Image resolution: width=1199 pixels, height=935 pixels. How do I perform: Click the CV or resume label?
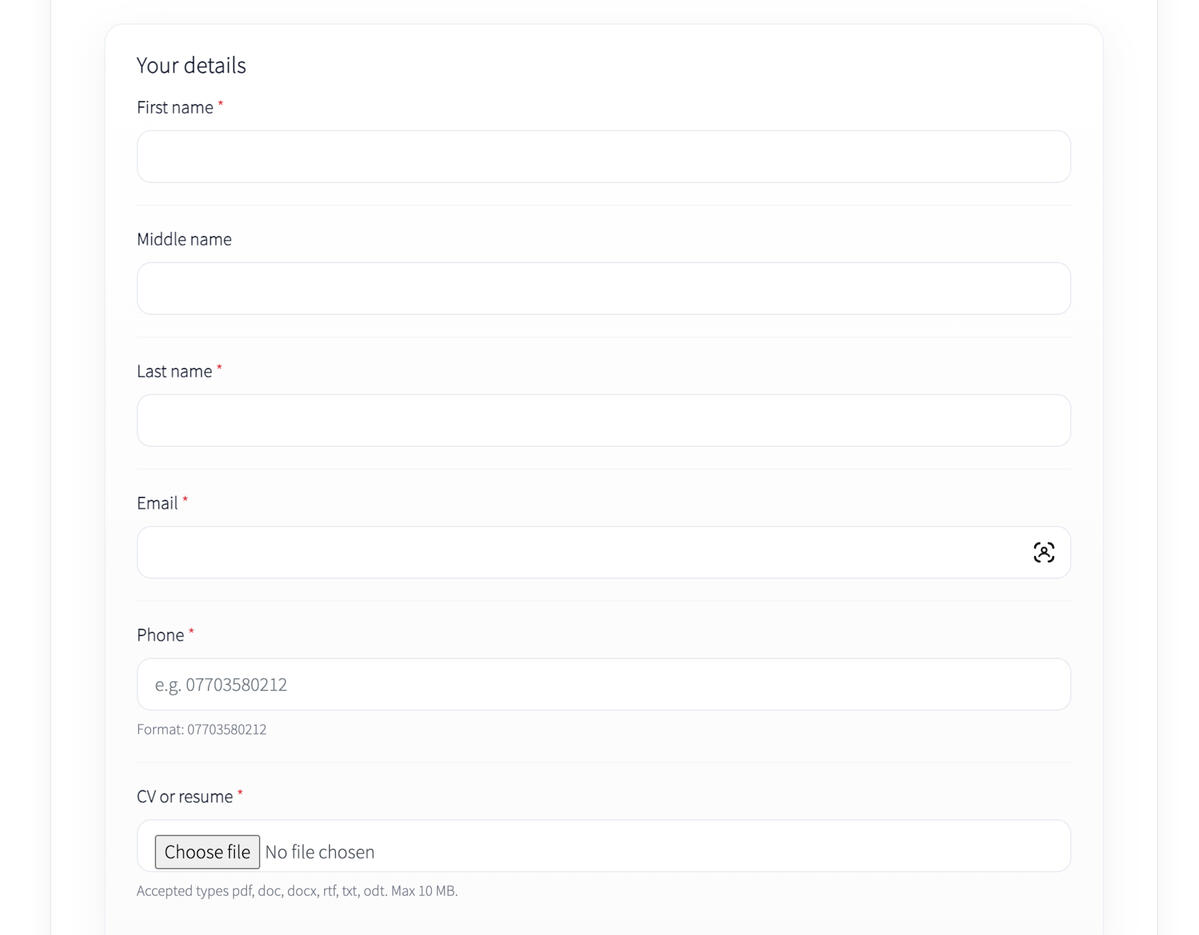tap(185, 797)
